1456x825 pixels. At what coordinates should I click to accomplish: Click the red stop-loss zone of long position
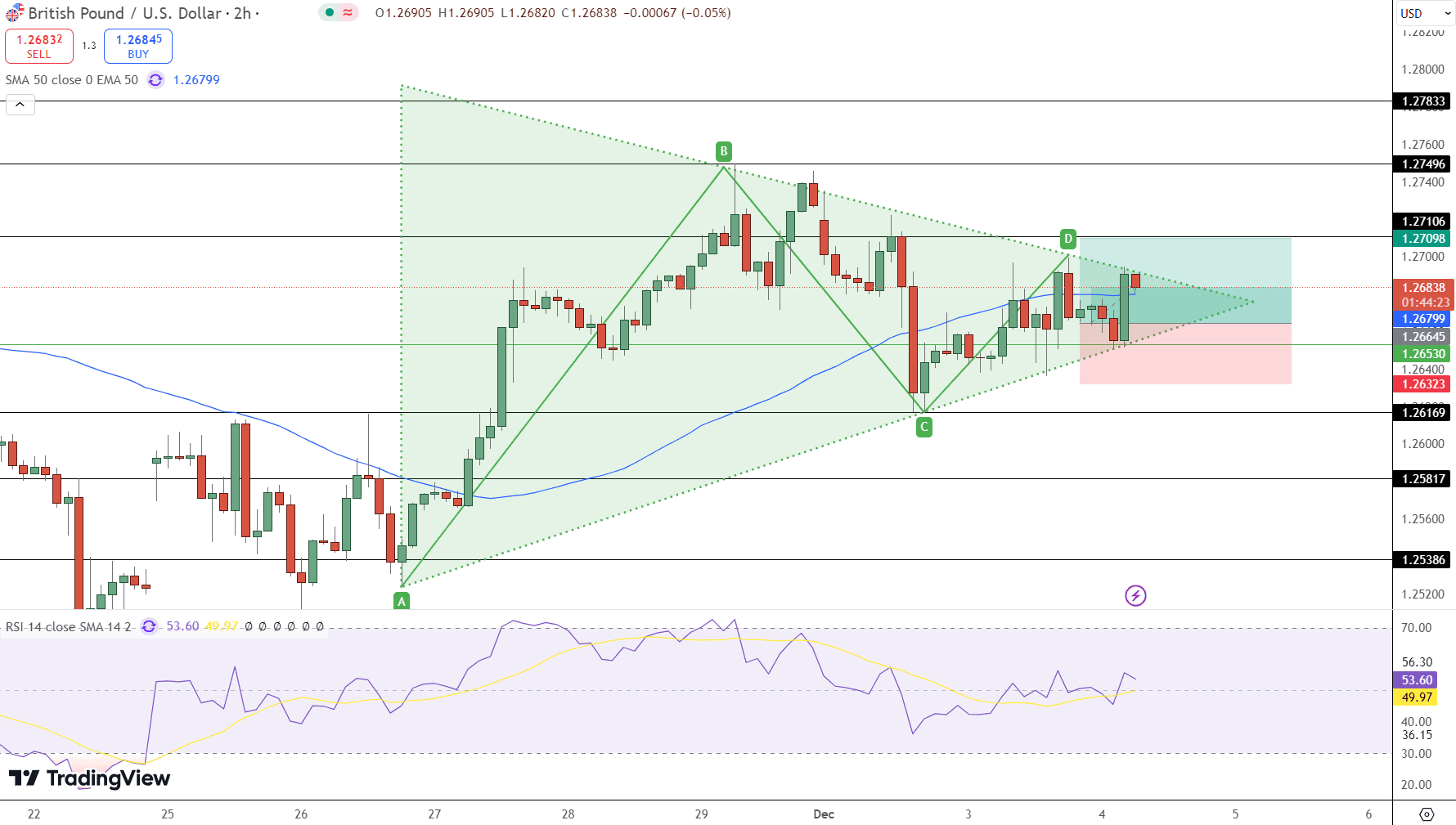pyautogui.click(x=1185, y=354)
